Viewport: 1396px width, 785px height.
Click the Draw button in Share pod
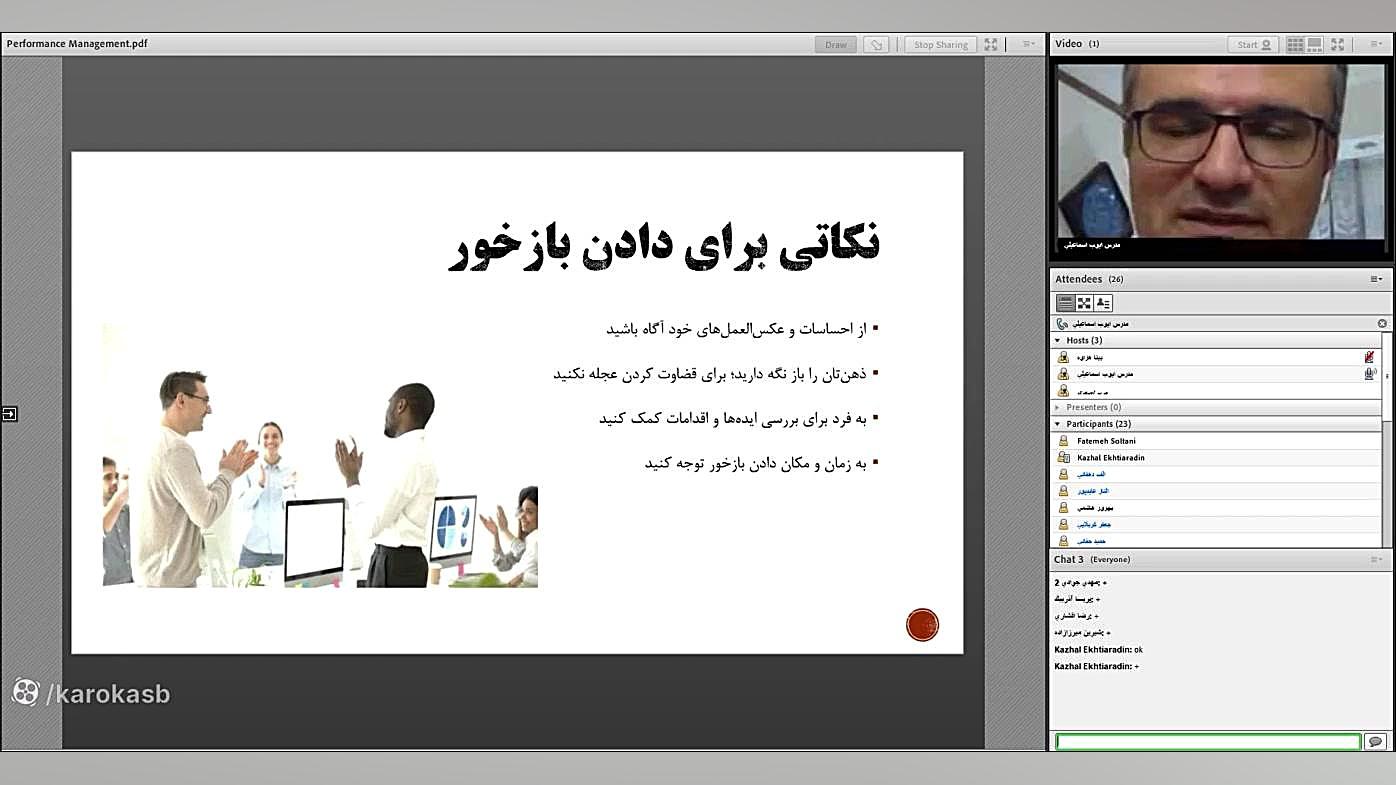tap(836, 44)
